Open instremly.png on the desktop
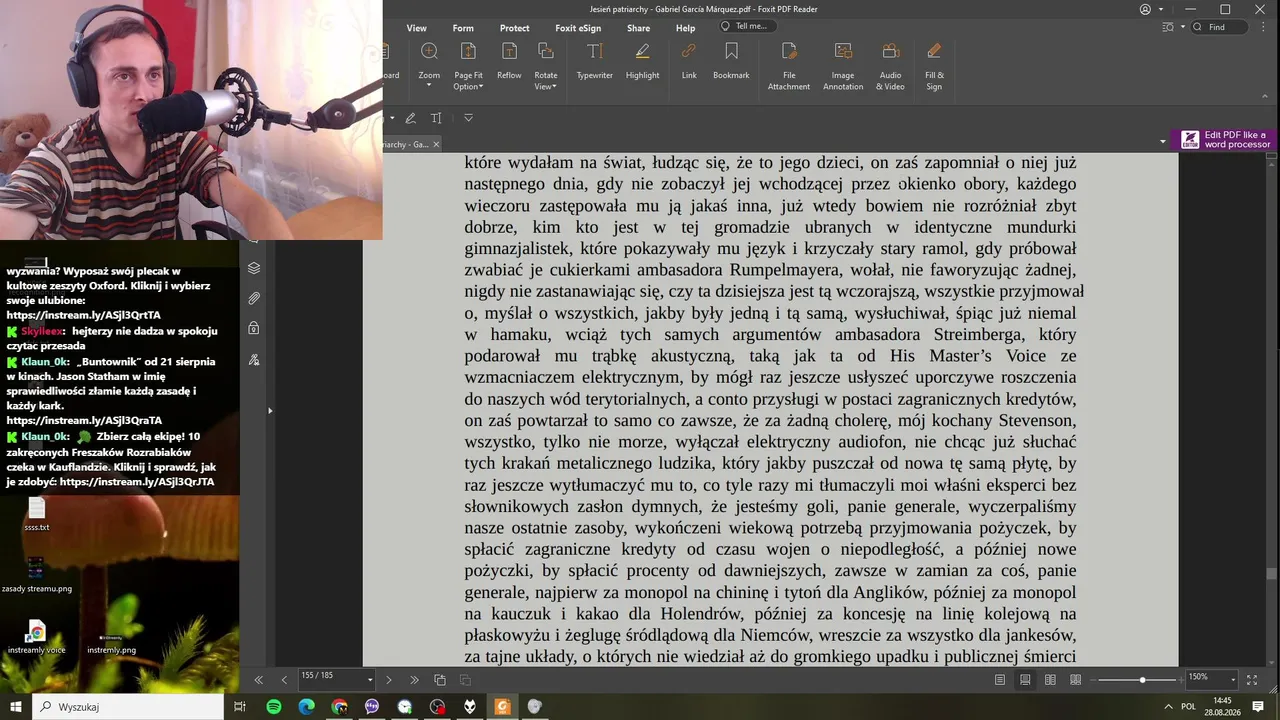This screenshot has width=1280, height=720. pyautogui.click(x=111, y=641)
